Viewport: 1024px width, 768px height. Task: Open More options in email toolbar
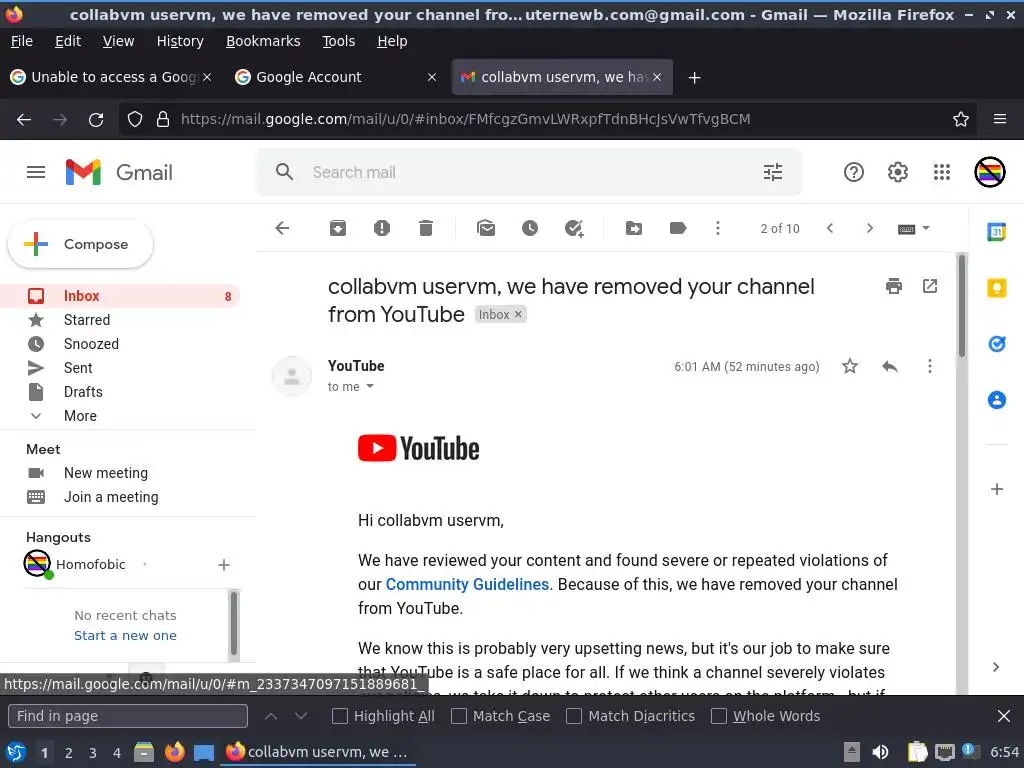[718, 228]
